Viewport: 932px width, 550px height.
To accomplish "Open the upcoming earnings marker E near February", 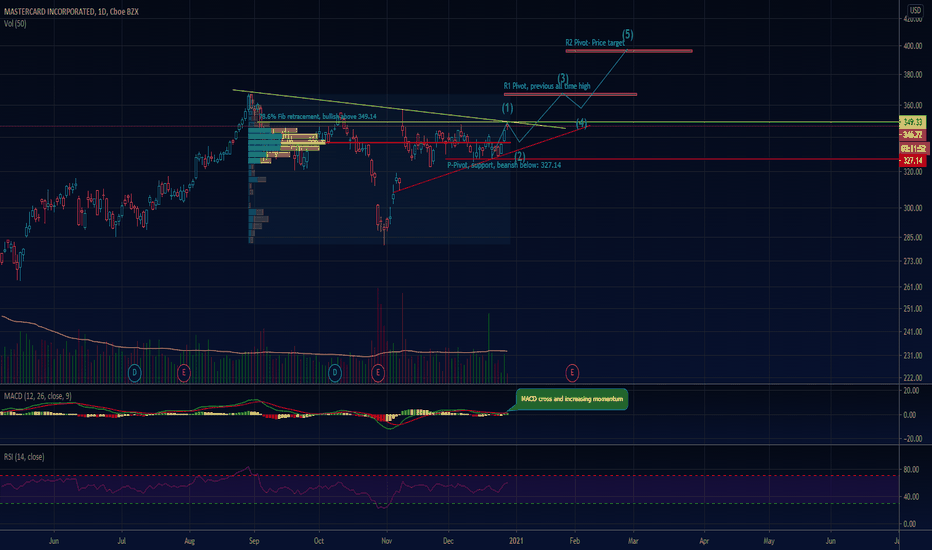I will point(572,373).
